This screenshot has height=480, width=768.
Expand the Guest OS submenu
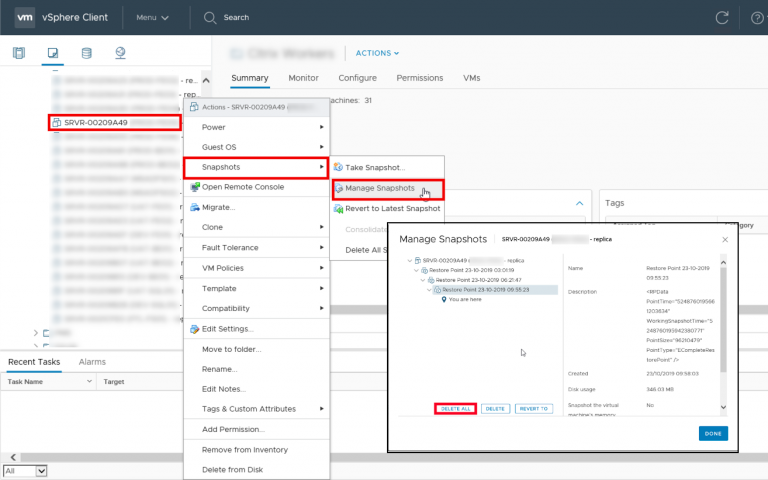click(256, 147)
